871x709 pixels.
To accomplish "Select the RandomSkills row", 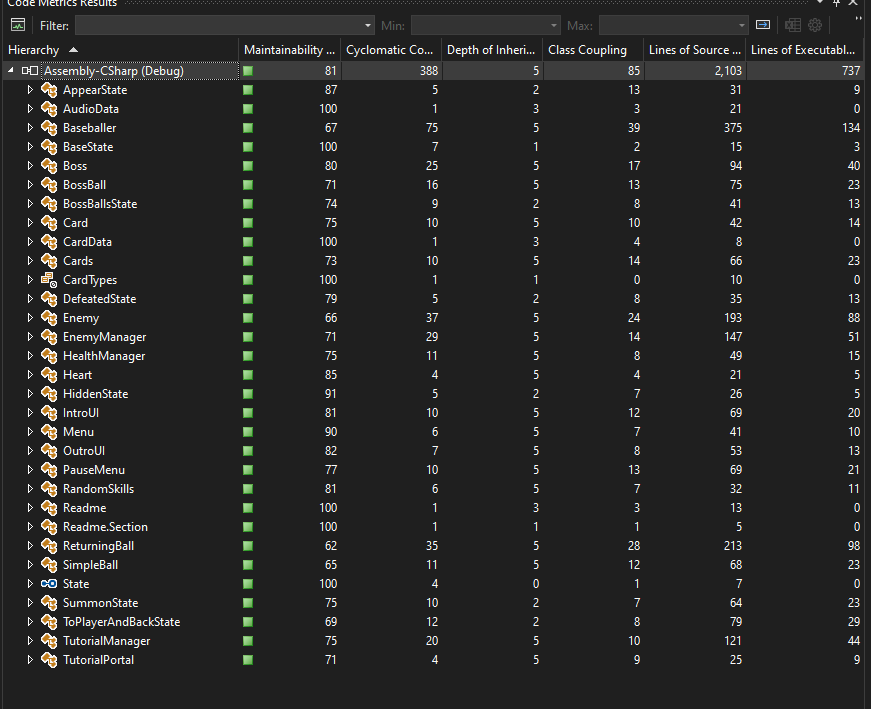I will tap(433, 489).
